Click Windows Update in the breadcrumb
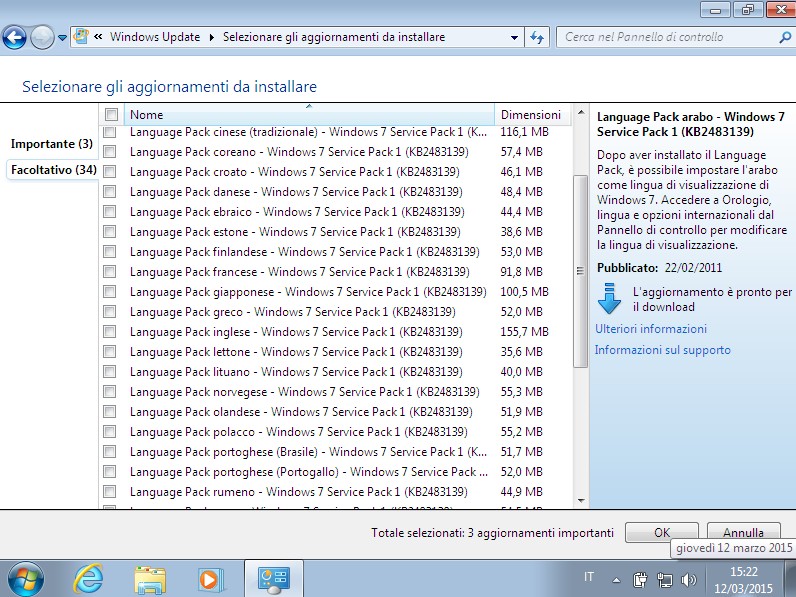 coord(155,37)
